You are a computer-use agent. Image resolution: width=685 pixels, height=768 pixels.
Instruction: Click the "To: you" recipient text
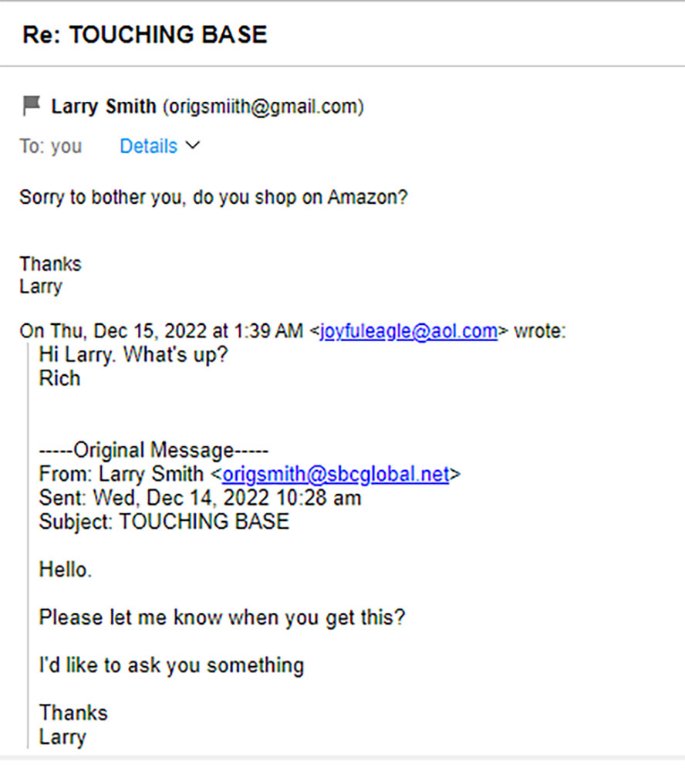click(51, 146)
